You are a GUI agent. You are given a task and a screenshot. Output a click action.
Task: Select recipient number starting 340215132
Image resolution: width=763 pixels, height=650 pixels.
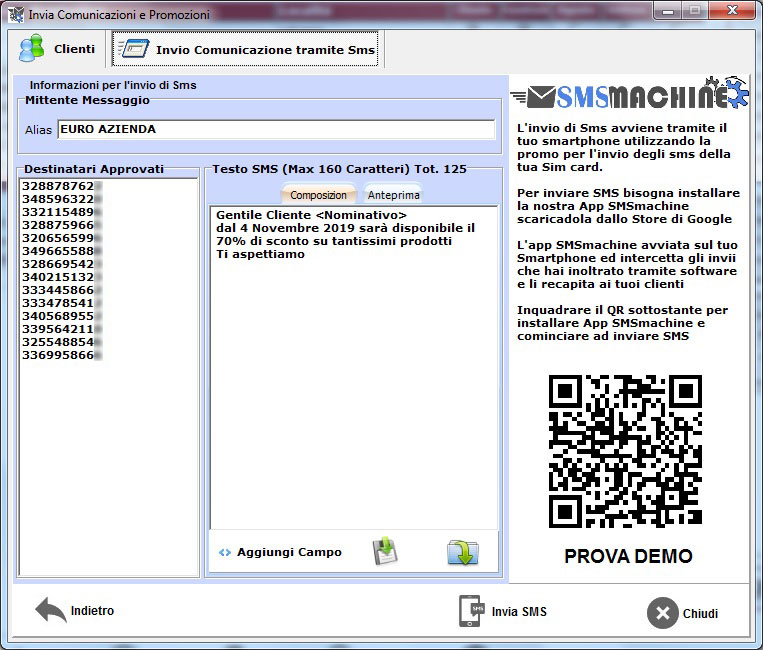point(62,277)
